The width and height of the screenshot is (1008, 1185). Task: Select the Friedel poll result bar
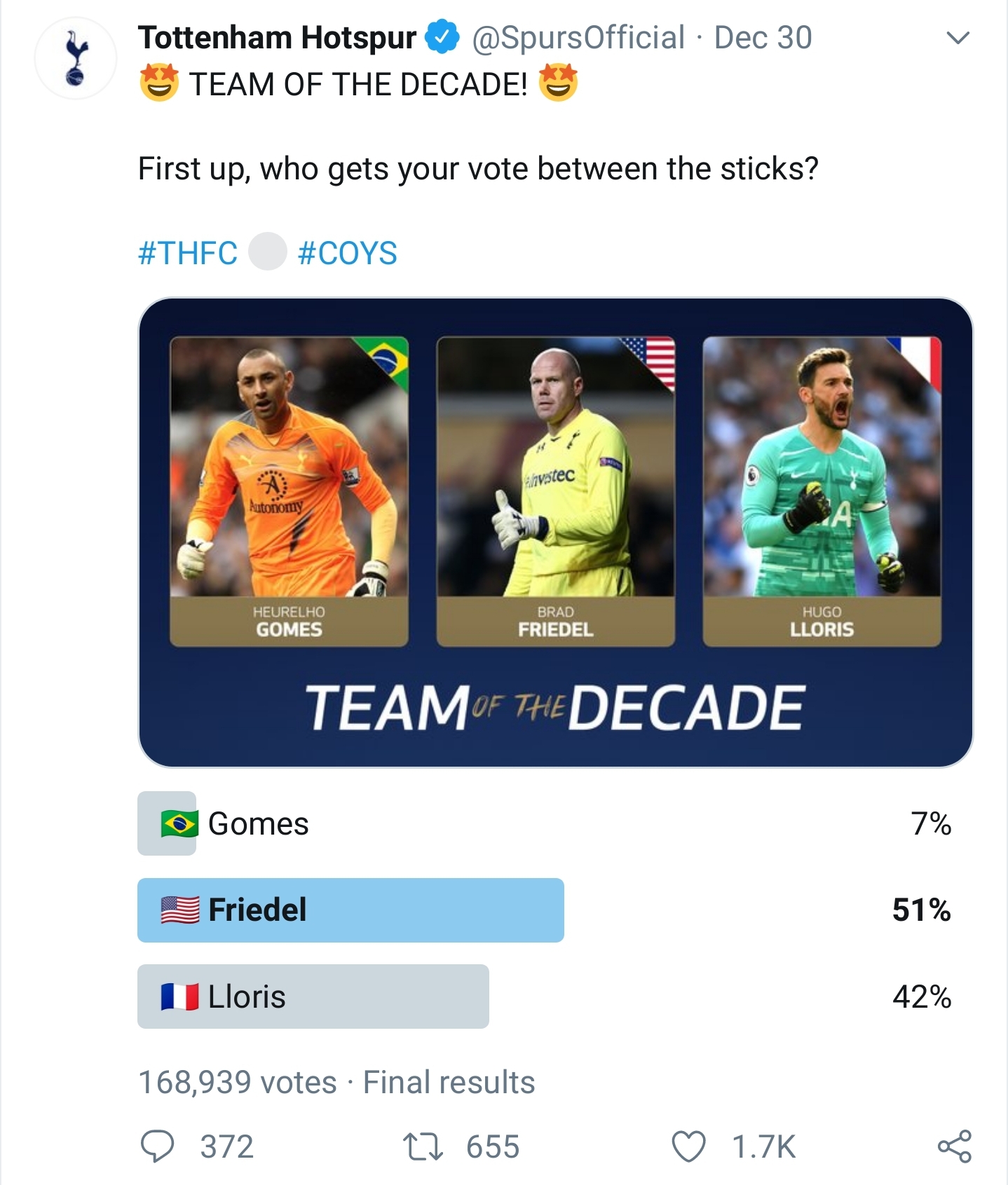coord(350,910)
